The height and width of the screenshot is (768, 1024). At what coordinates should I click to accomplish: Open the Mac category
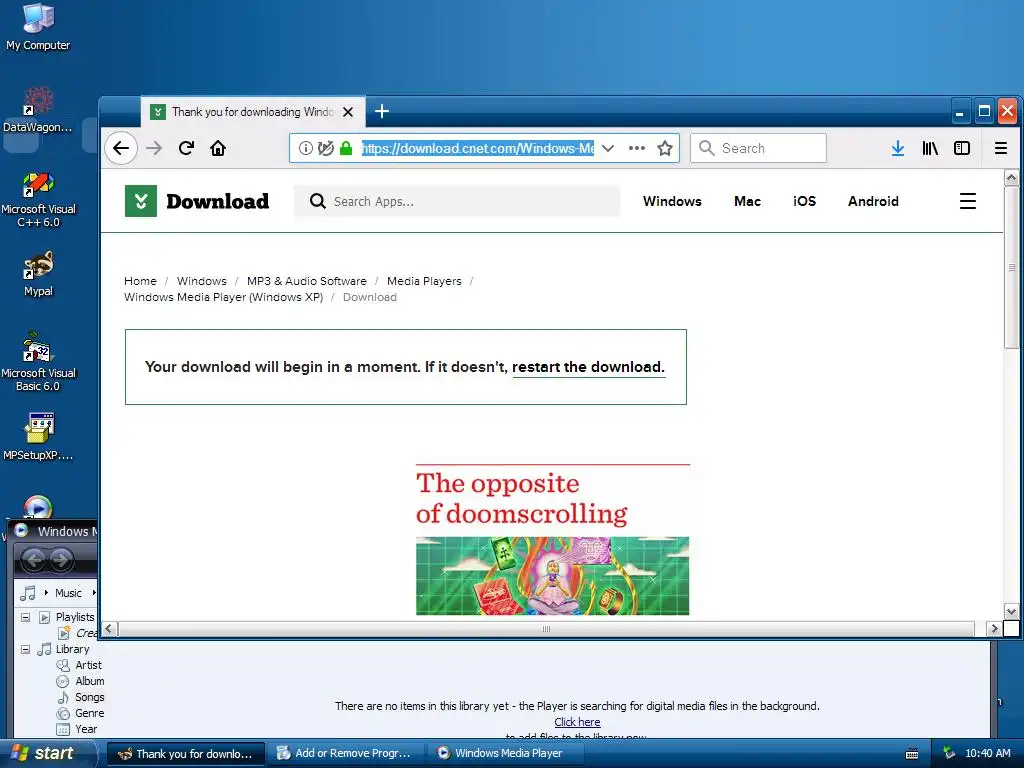coord(747,201)
